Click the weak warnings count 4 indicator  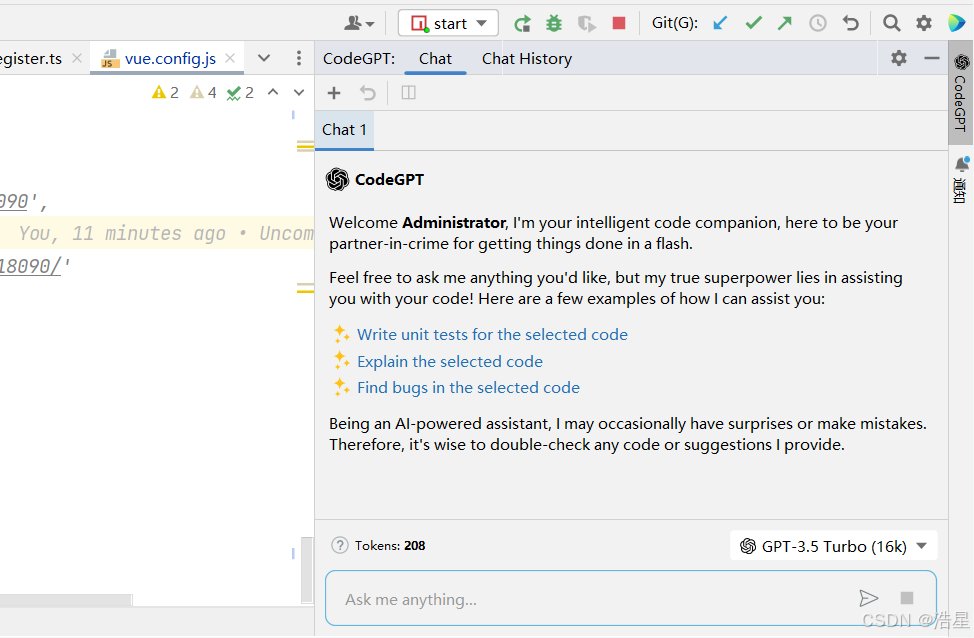click(203, 93)
